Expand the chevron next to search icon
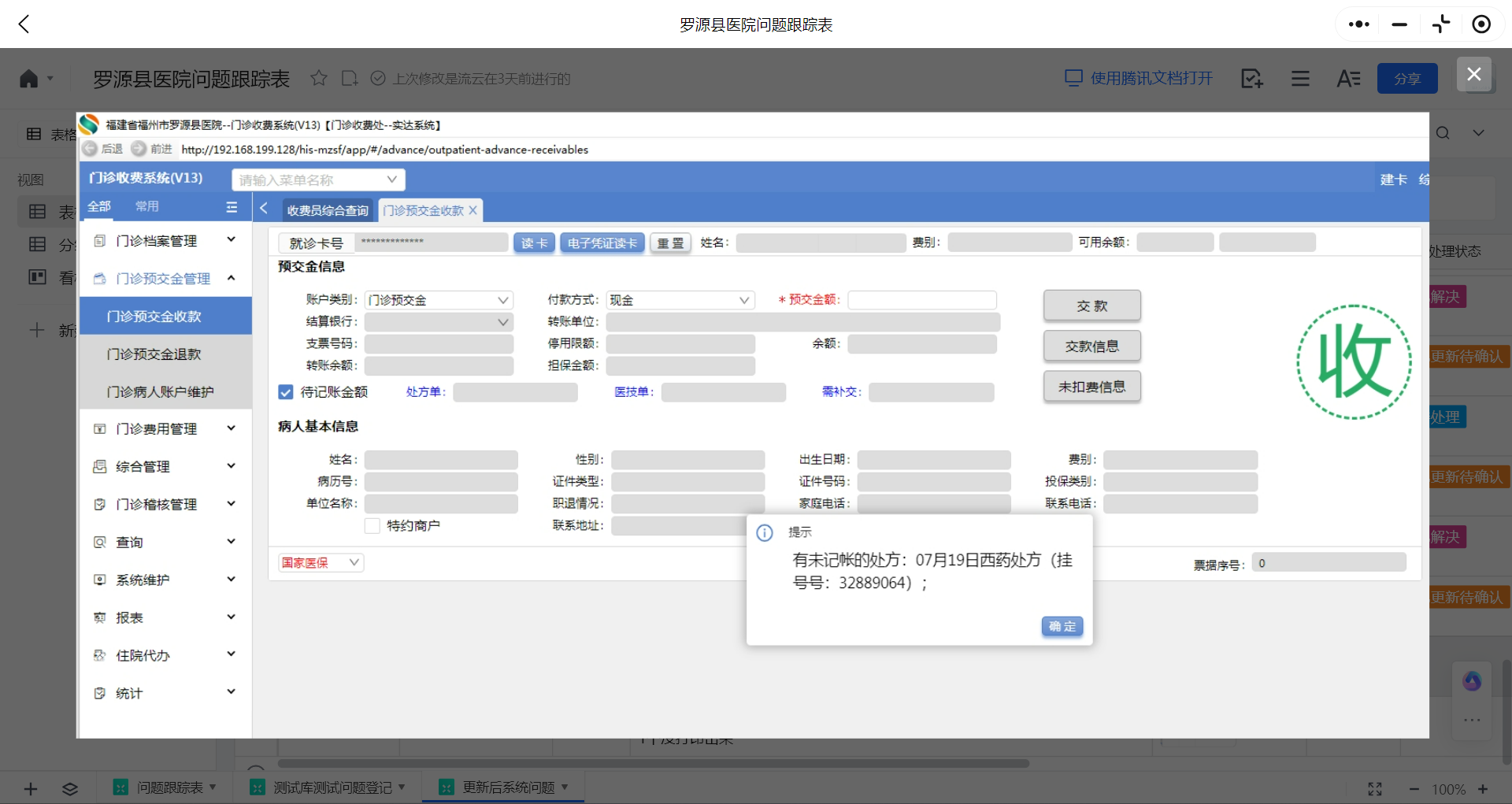The height and width of the screenshot is (804, 1512). tap(1479, 133)
